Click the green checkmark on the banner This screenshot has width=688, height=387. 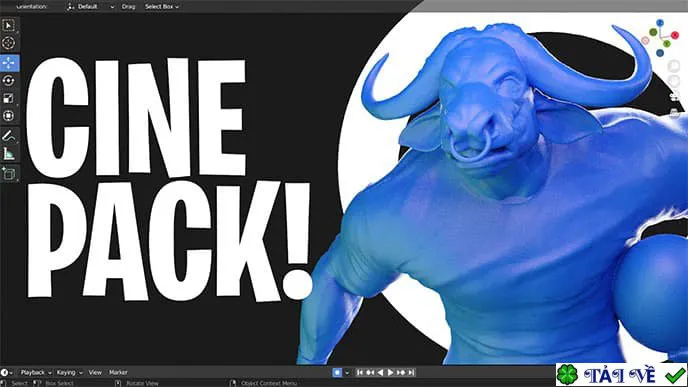(675, 375)
